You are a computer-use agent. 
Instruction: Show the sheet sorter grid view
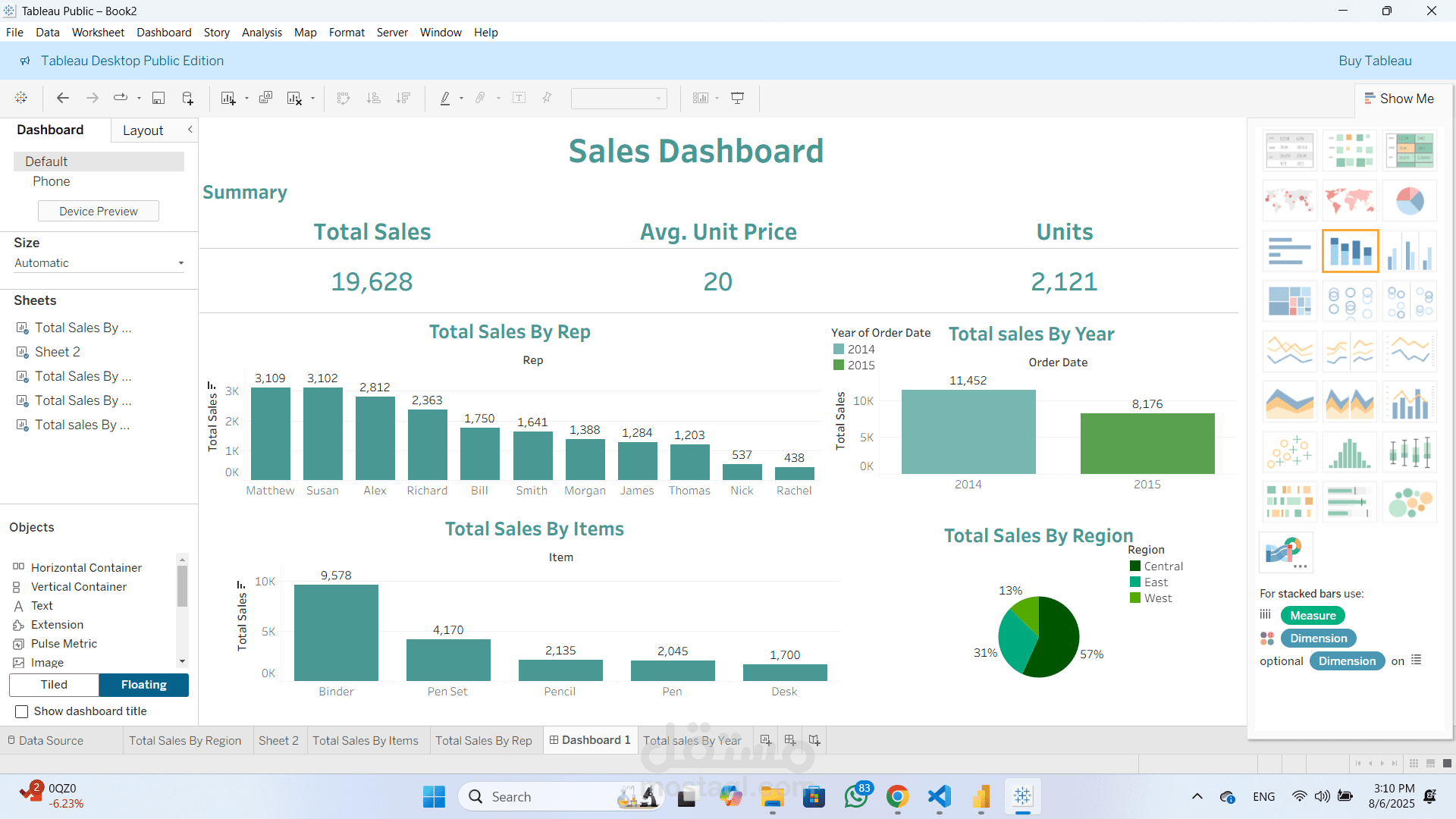[x=1414, y=763]
